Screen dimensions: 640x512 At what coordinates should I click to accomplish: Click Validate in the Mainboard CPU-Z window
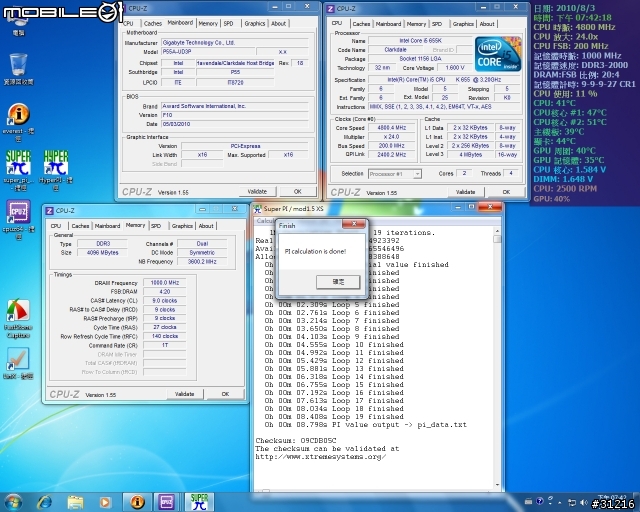coord(257,191)
